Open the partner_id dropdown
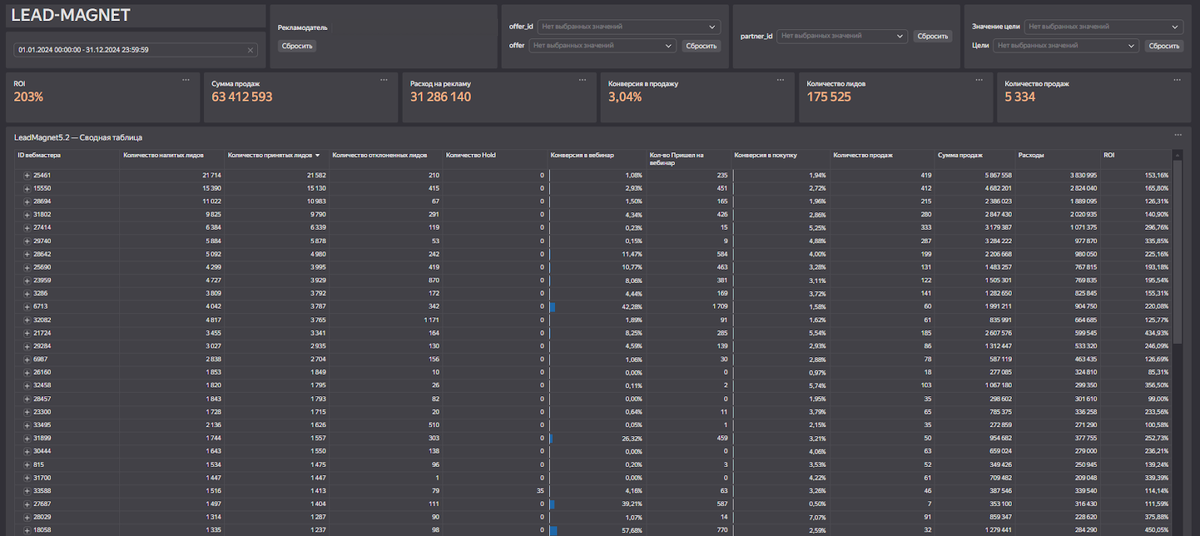 click(842, 36)
